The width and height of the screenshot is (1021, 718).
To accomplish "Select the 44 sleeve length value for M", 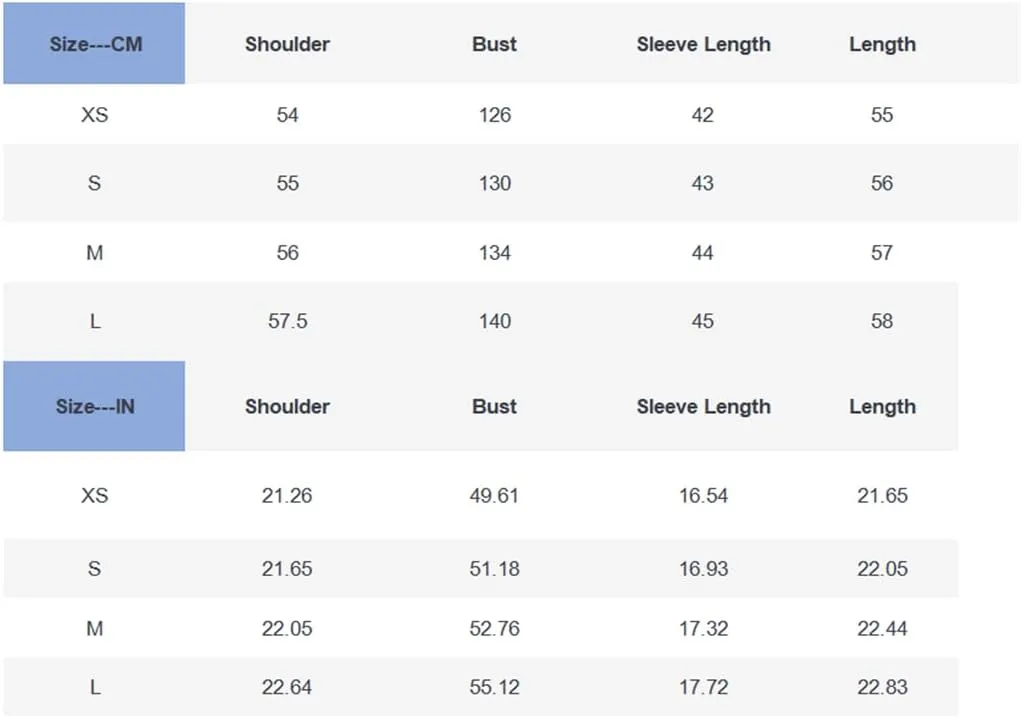I will (703, 253).
